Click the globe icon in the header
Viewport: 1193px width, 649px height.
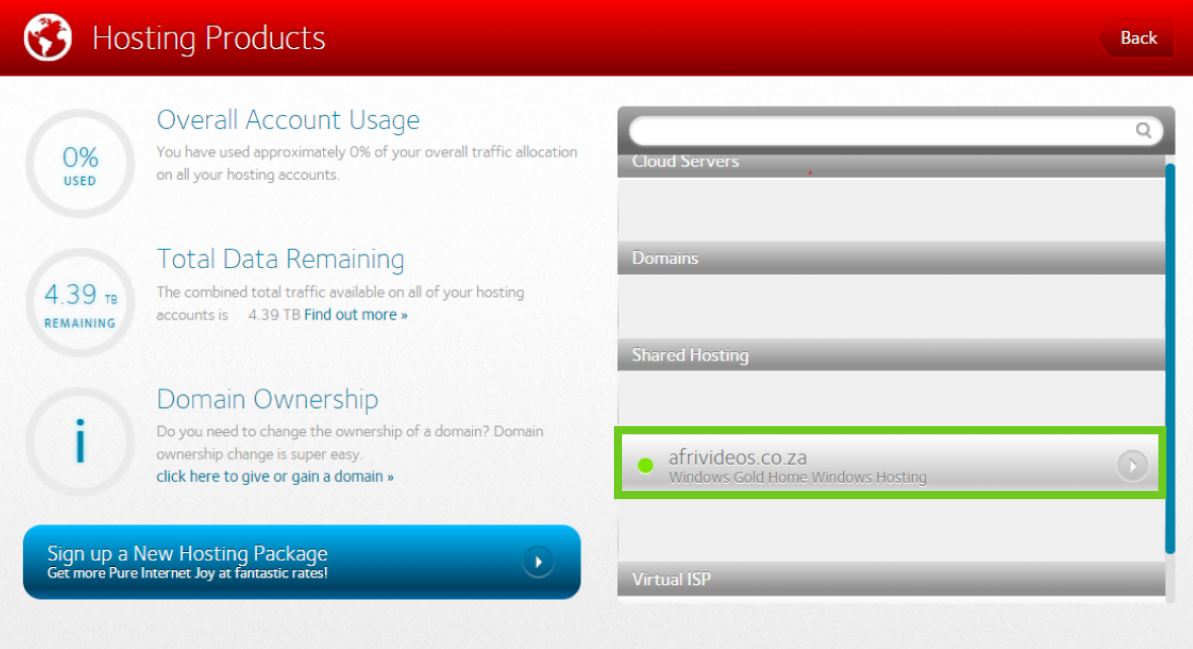pyautogui.click(x=48, y=38)
